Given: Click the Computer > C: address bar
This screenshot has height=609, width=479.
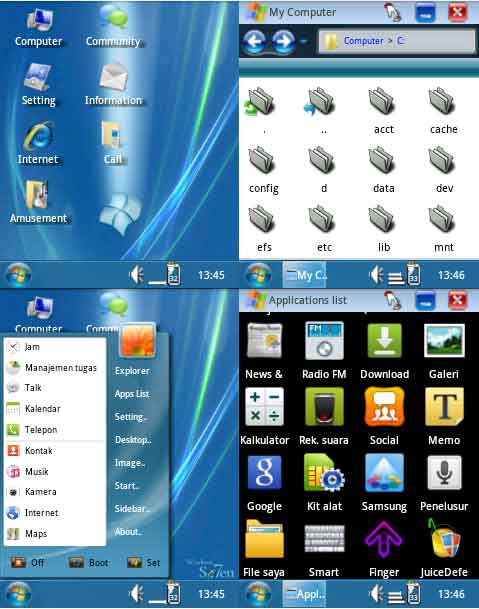Looking at the screenshot, I should point(396,41).
